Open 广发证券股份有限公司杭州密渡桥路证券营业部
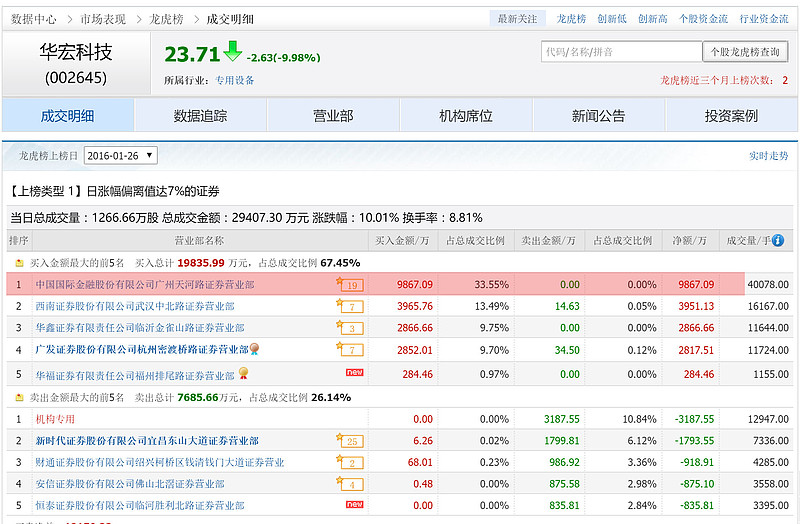 point(142,350)
